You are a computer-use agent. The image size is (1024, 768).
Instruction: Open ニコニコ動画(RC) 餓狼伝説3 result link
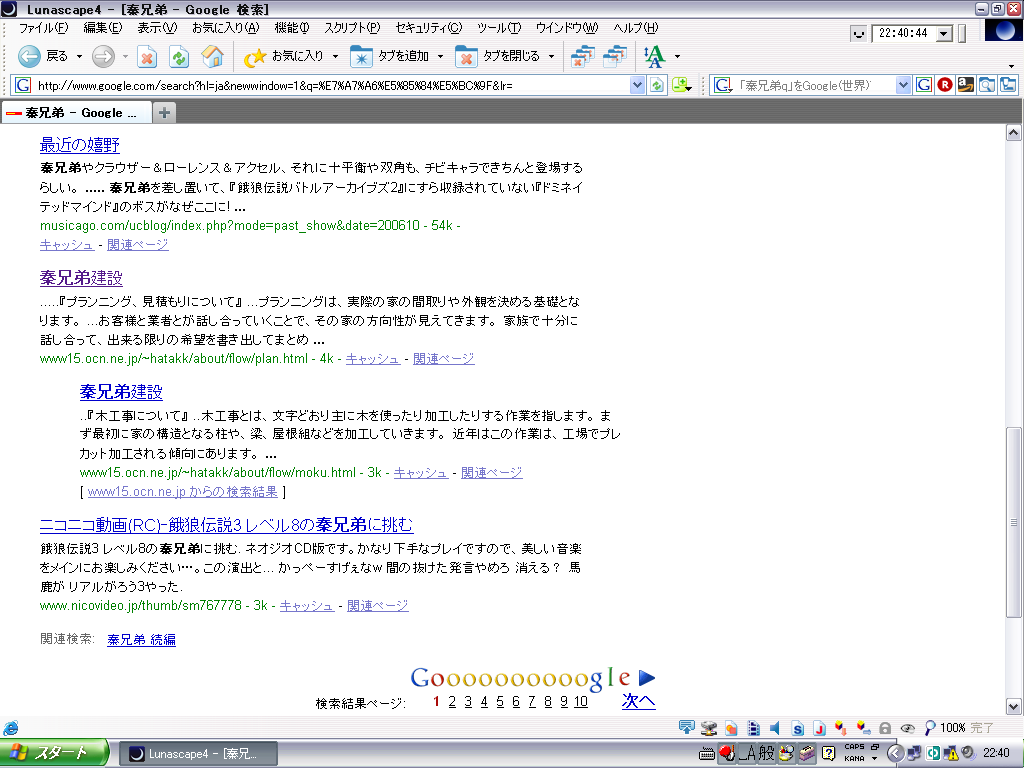227,525
